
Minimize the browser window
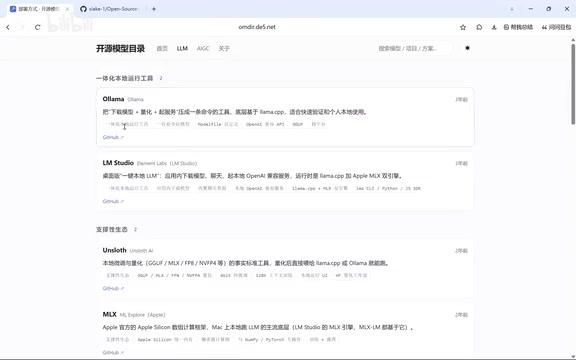coord(531,9)
